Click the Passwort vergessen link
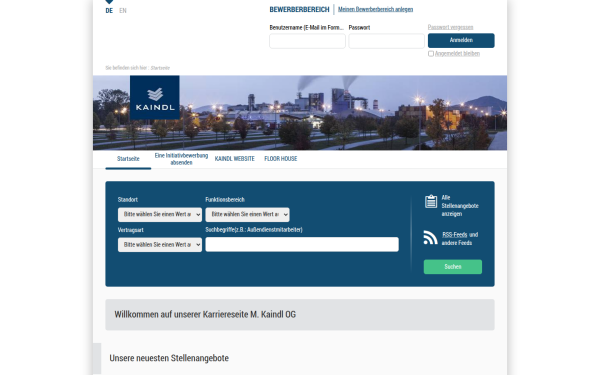The height and width of the screenshot is (375, 600). pyautogui.click(x=450, y=27)
